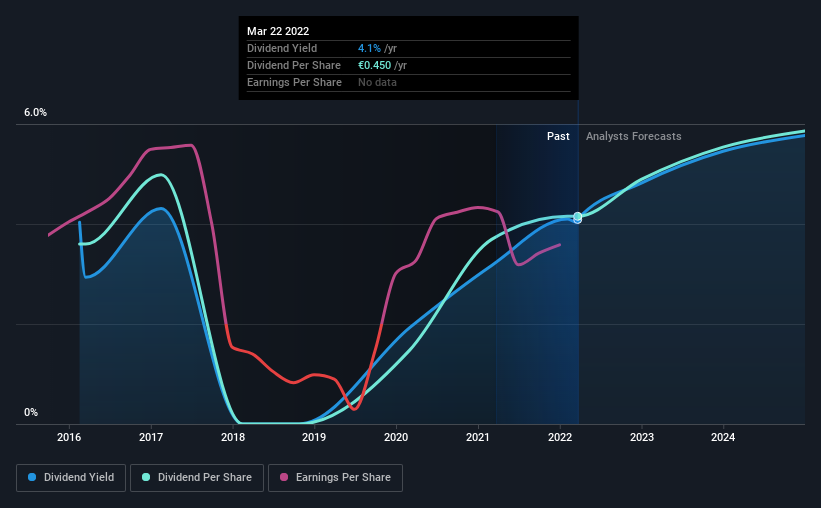Click the teal Dividend Per Share legend dot
The image size is (821, 508).
[x=146, y=477]
